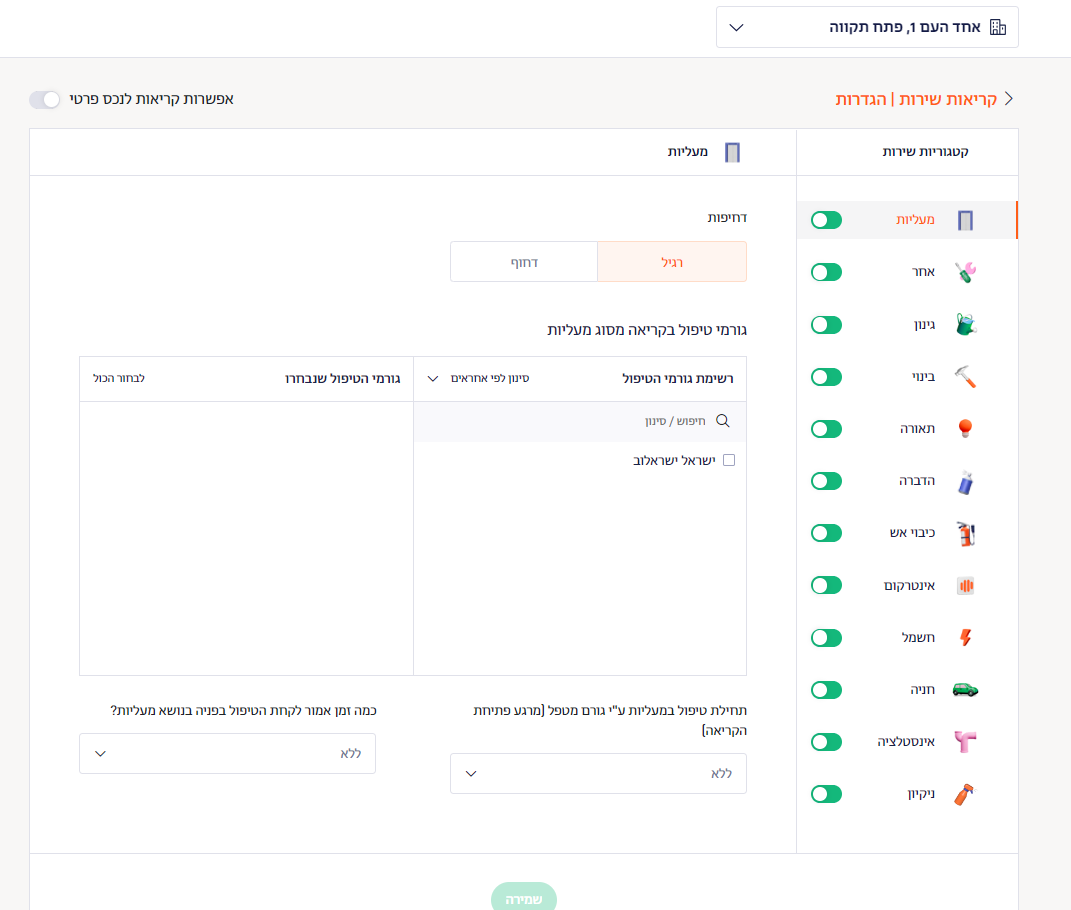Click the light bulb icon for תאורה

click(x=965, y=429)
